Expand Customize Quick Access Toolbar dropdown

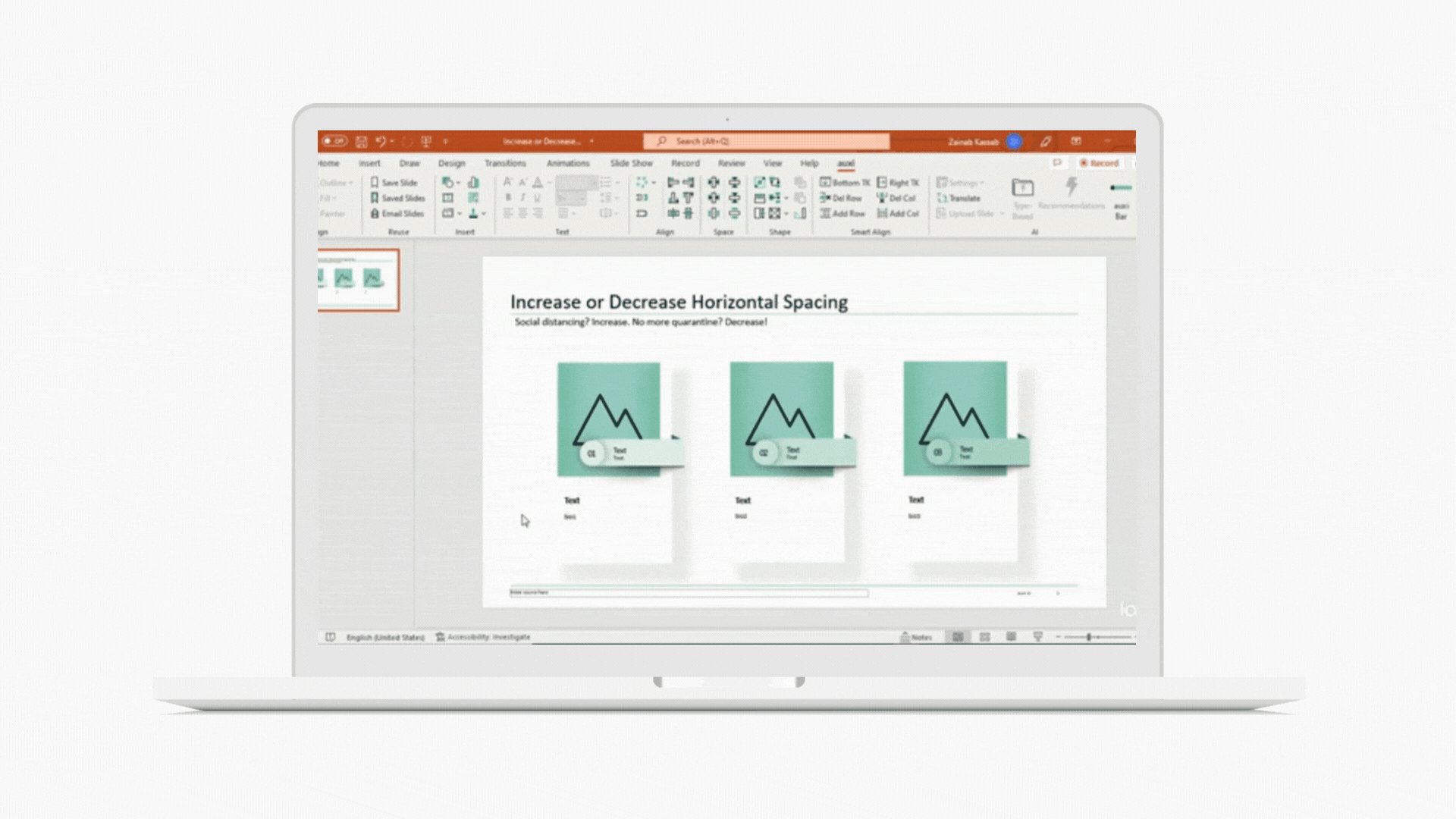(x=446, y=142)
